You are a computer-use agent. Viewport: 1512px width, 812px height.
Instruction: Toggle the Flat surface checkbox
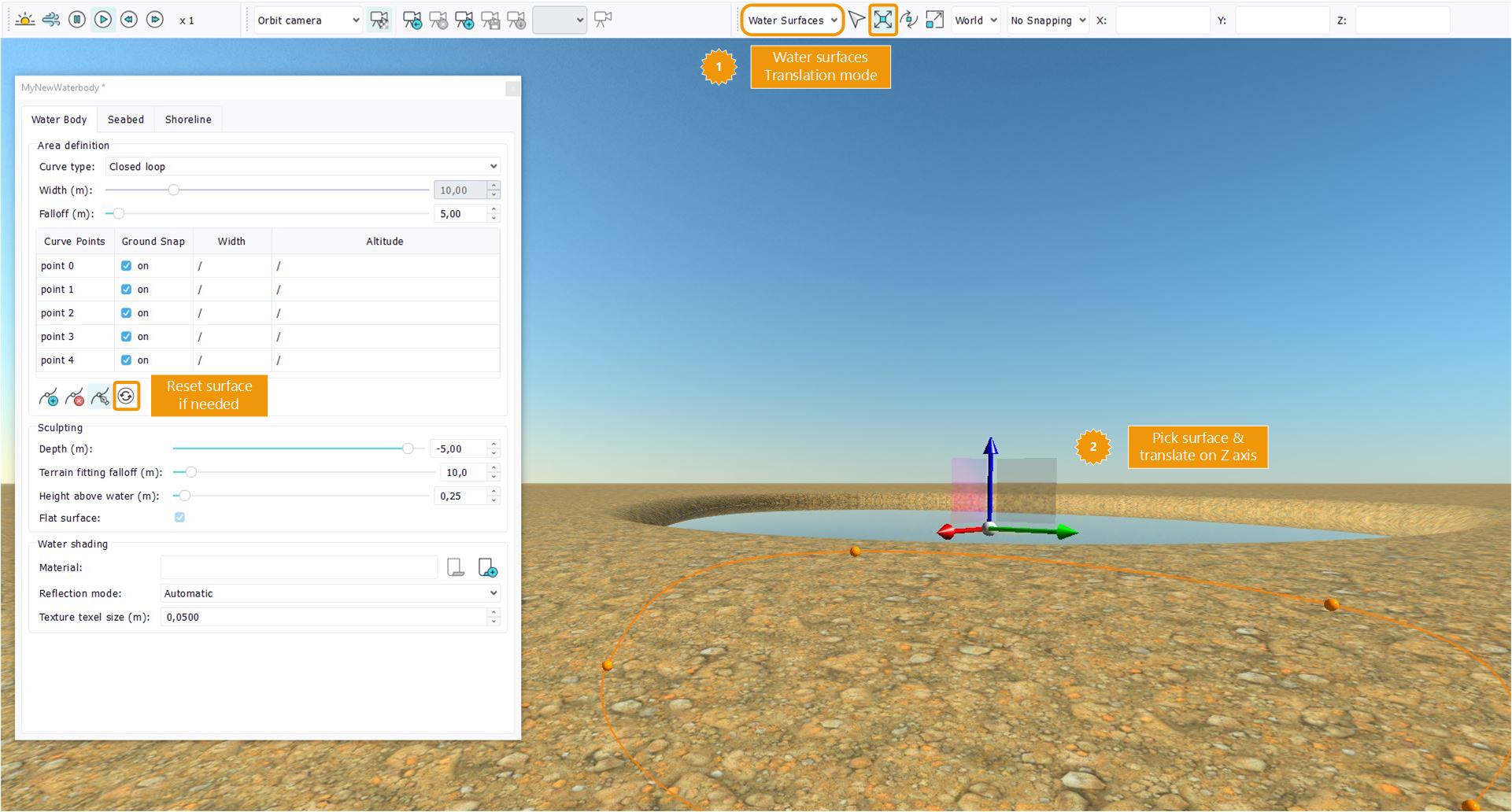[179, 518]
